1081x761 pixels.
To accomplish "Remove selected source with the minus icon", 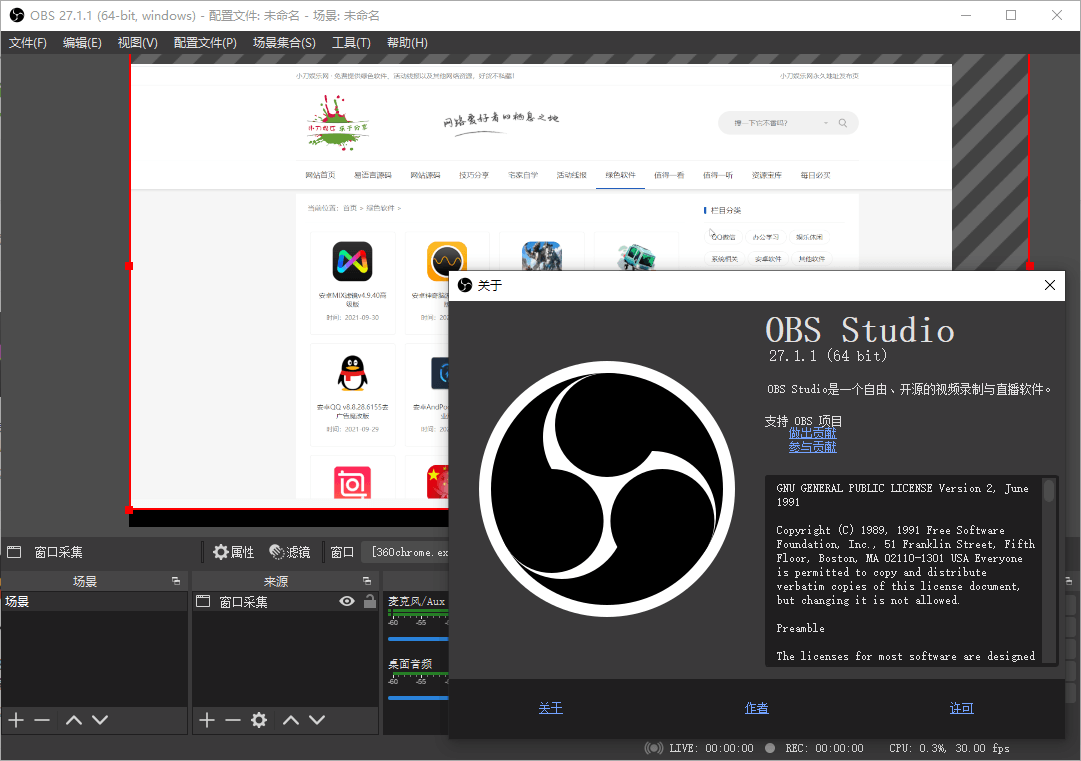I will pyautogui.click(x=232, y=719).
